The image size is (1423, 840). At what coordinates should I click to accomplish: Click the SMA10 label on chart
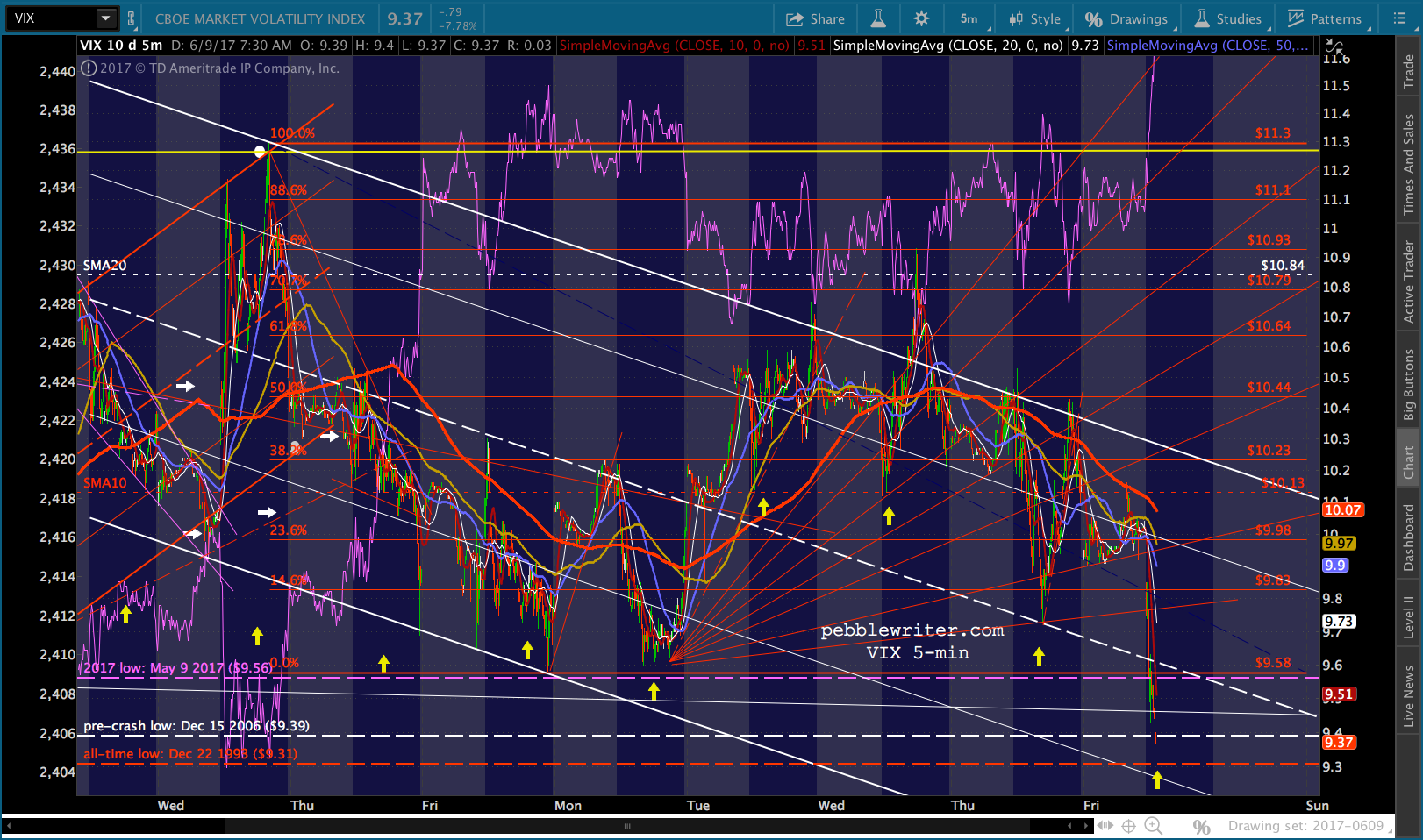click(x=105, y=483)
